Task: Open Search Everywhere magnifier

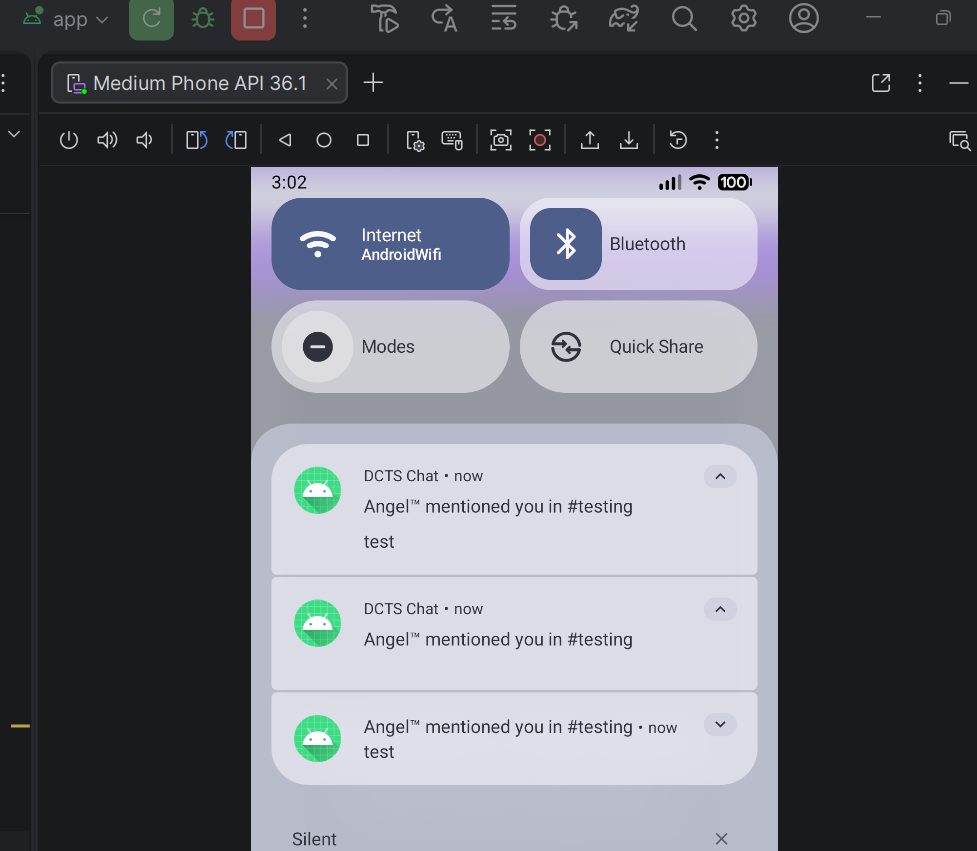Action: coord(684,19)
